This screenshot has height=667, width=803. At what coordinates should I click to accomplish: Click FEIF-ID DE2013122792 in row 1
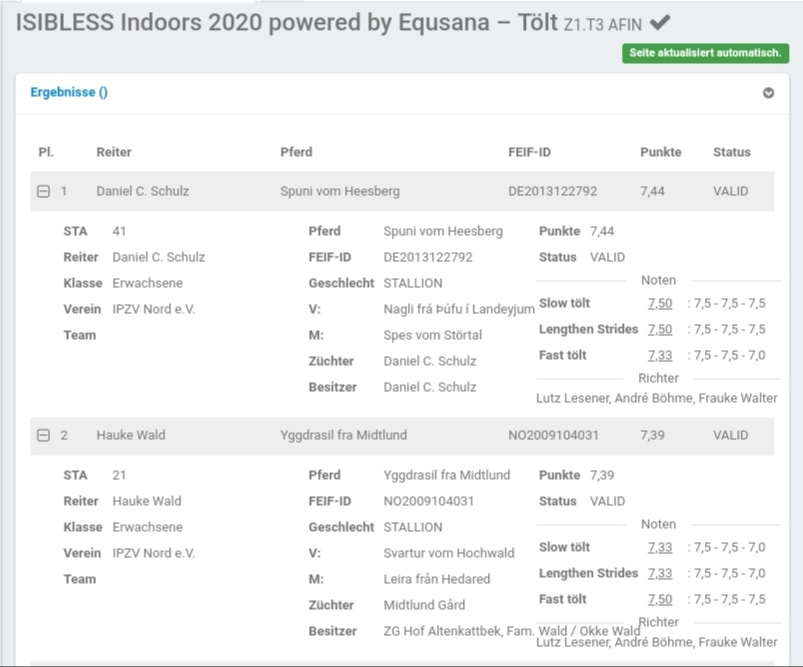553,191
